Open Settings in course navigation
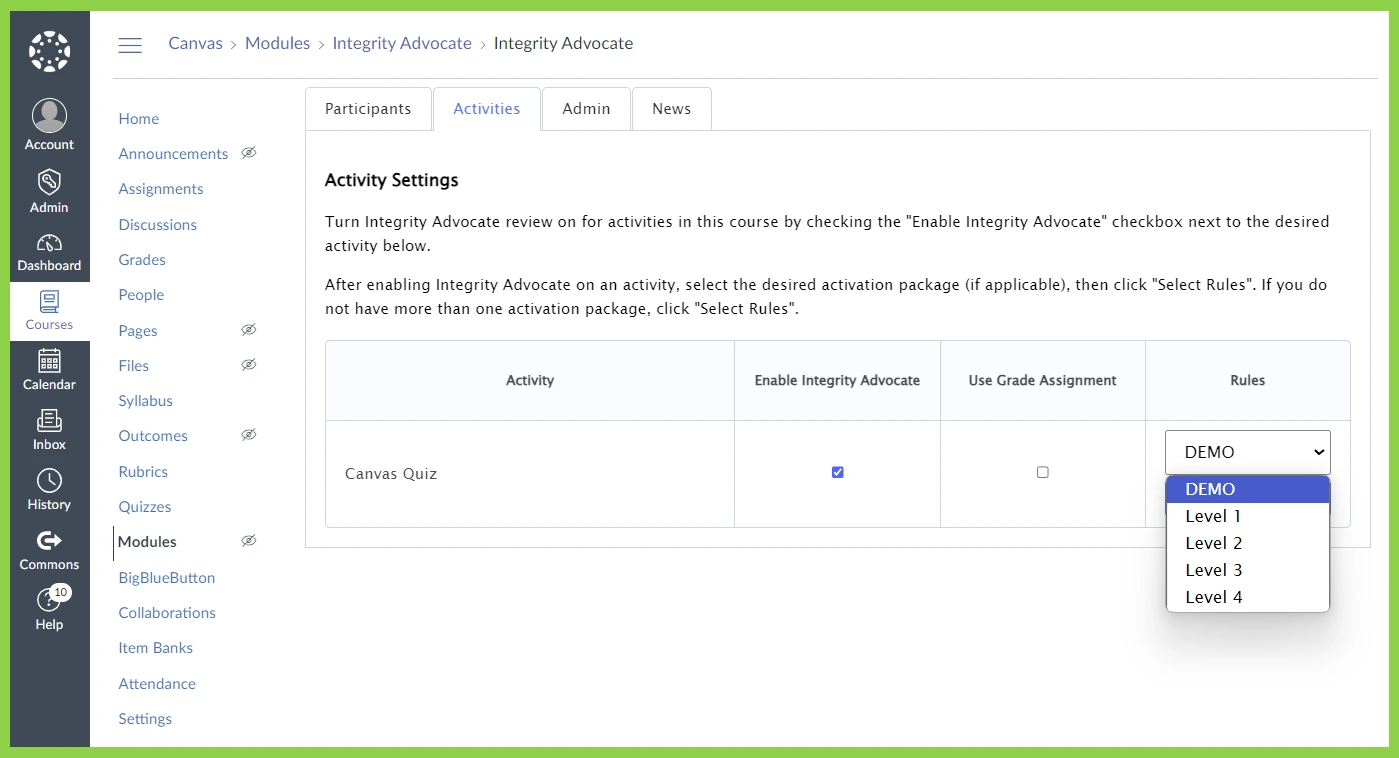This screenshot has width=1399, height=758. pos(145,718)
